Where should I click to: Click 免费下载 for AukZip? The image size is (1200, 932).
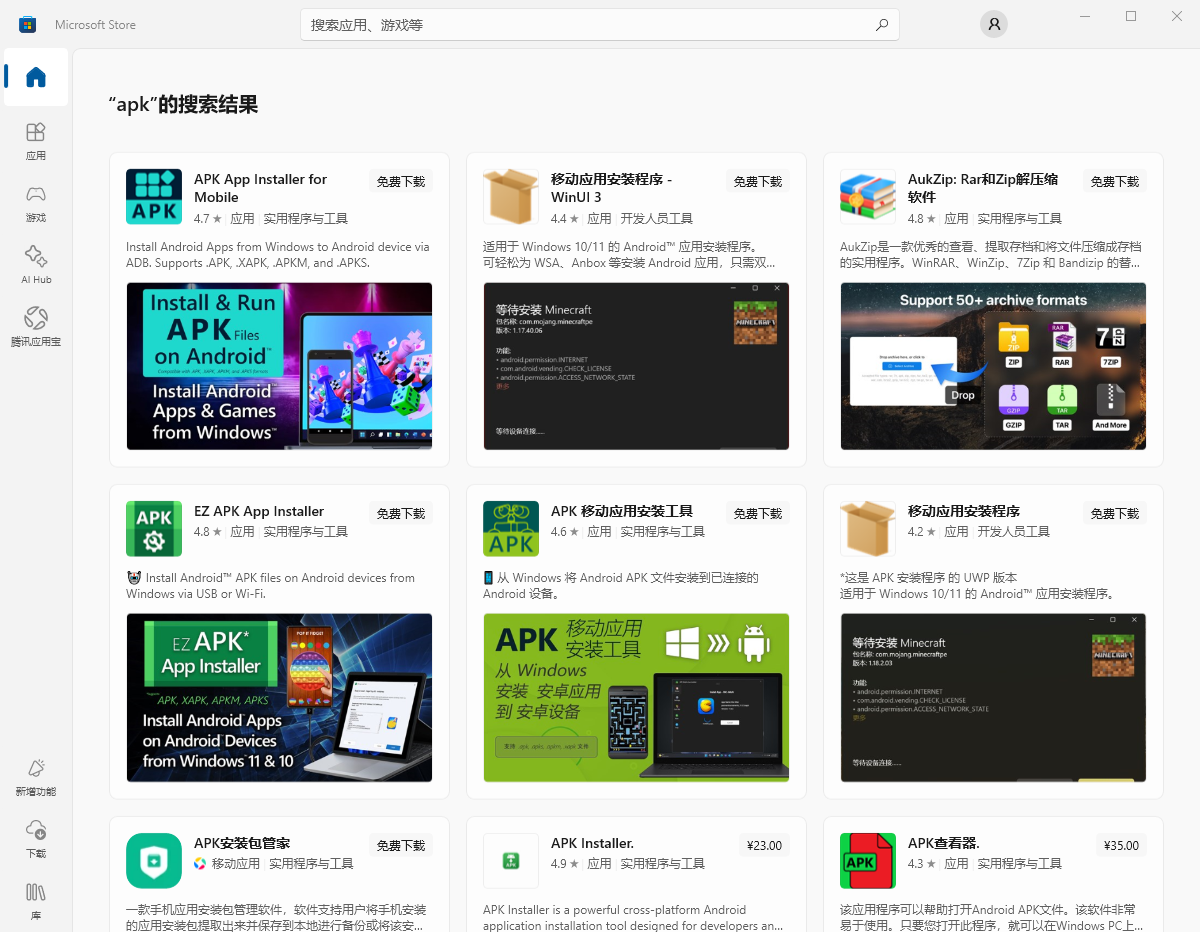click(x=1115, y=181)
